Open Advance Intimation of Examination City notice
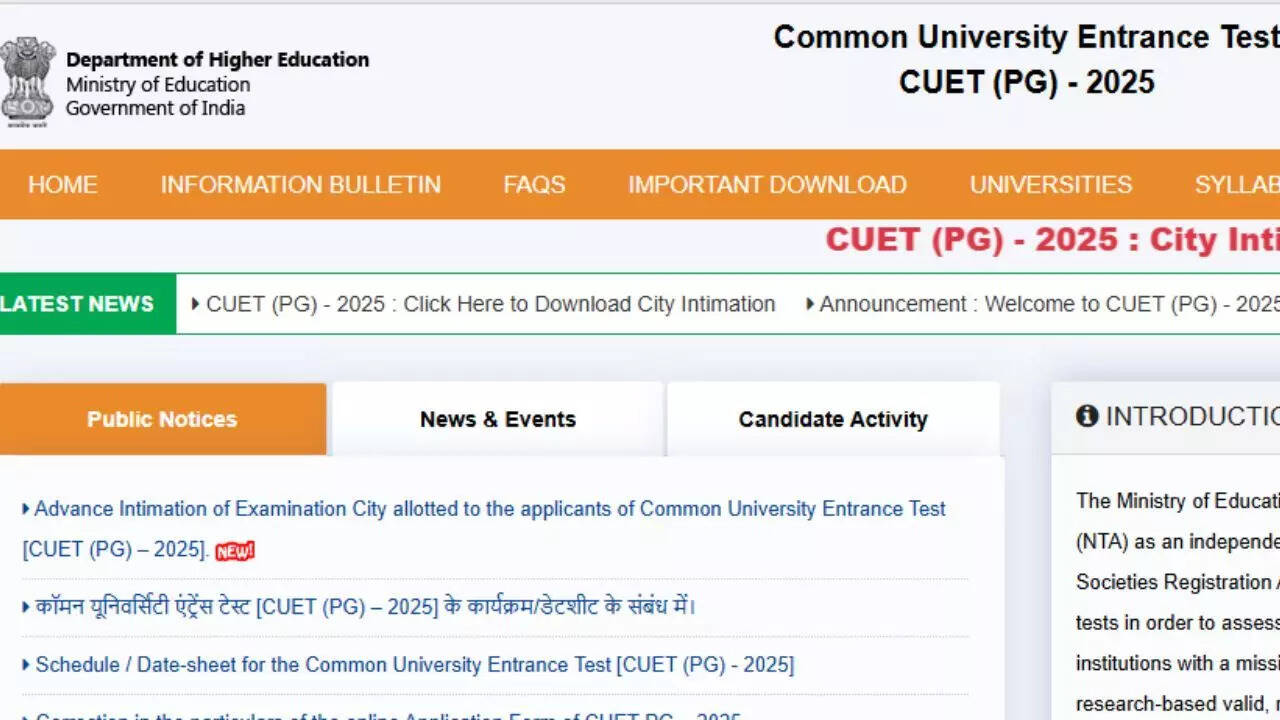 click(x=489, y=509)
